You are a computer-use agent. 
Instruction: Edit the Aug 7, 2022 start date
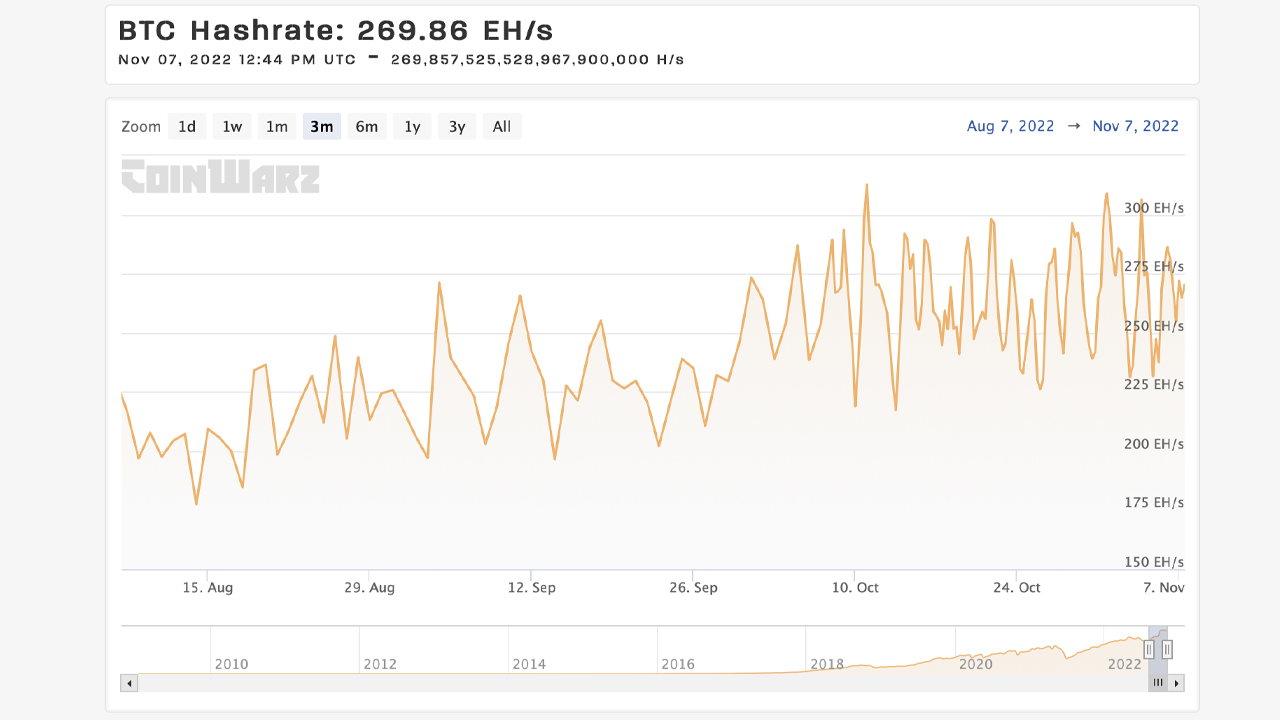point(1011,126)
